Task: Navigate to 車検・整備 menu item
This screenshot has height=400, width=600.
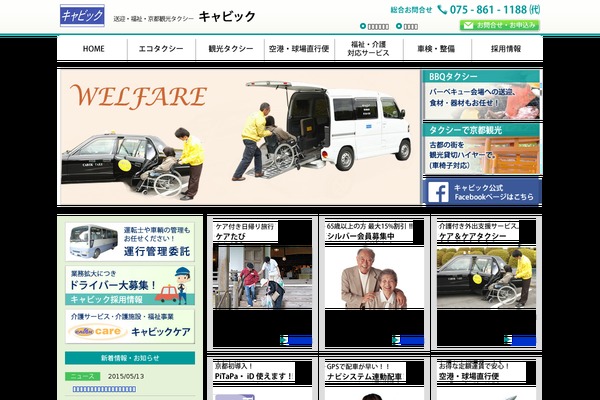Action: click(436, 49)
